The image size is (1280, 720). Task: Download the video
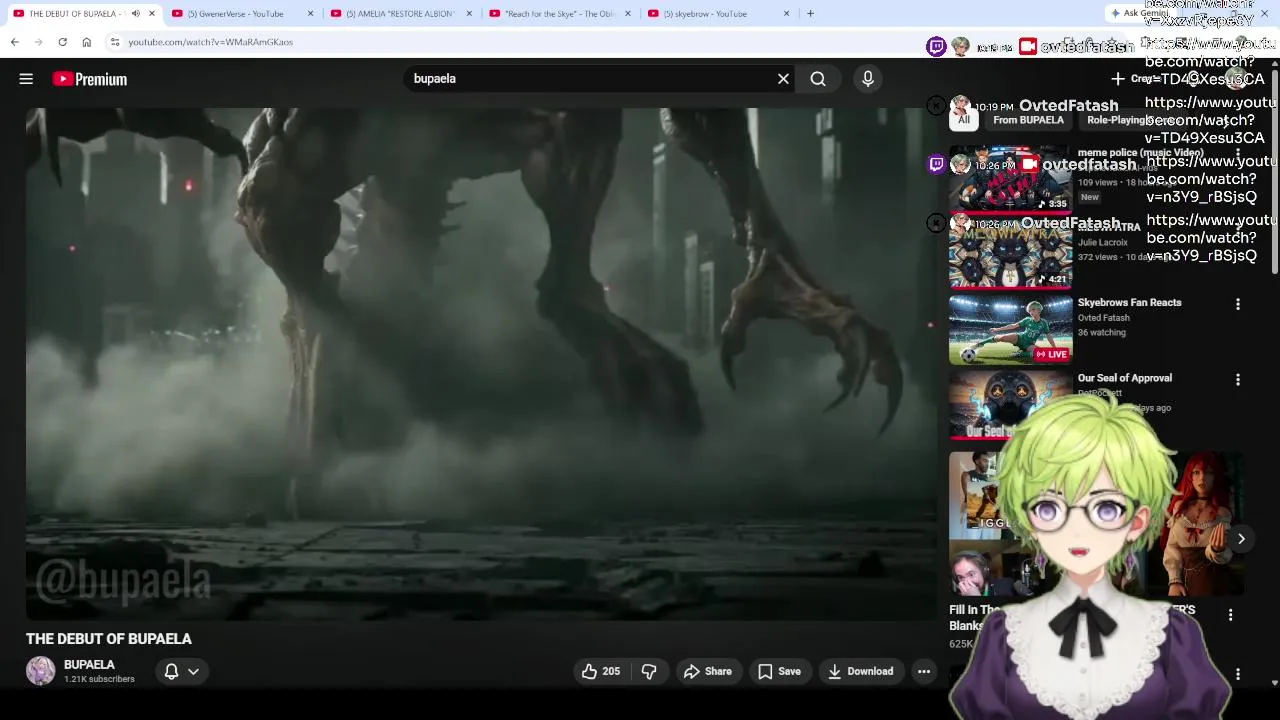[x=860, y=671]
